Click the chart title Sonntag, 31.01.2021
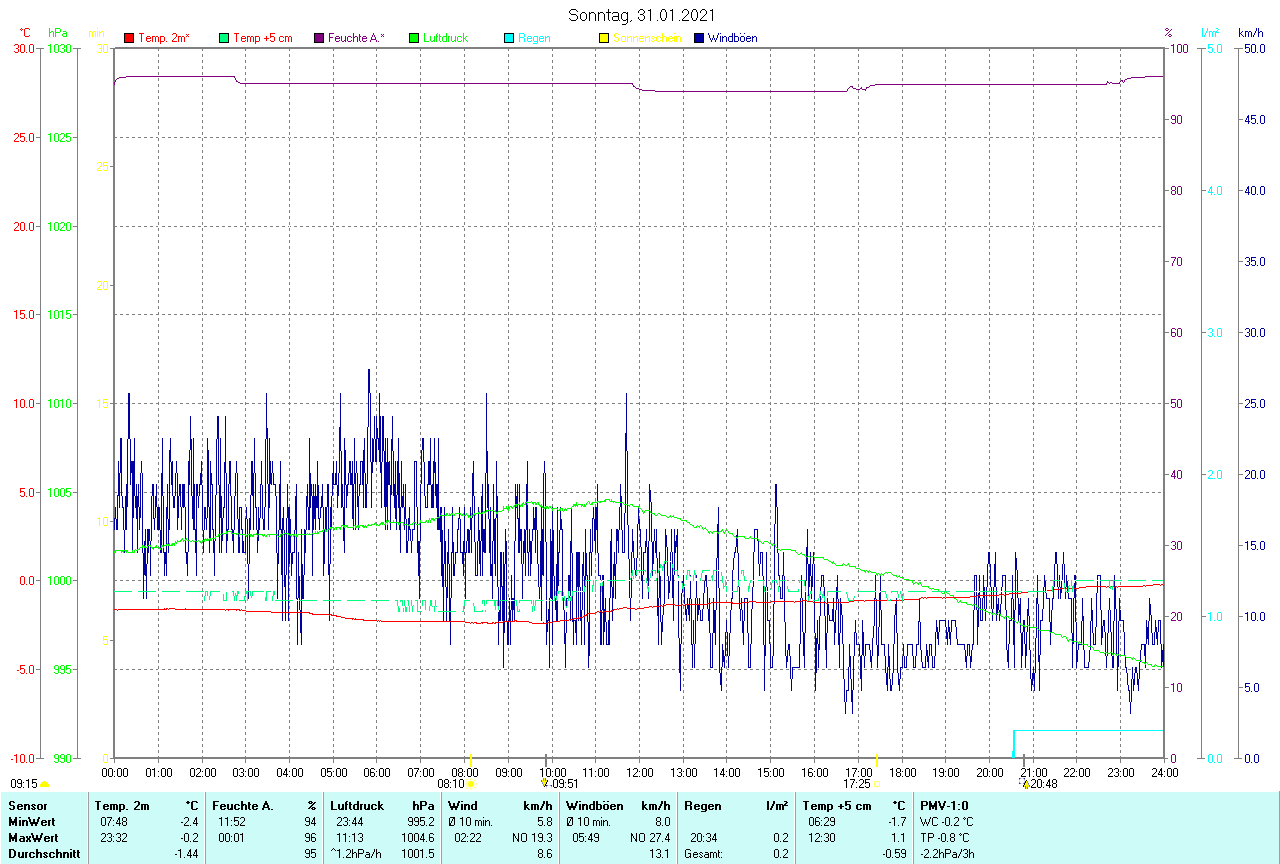1280x864 pixels. (641, 15)
